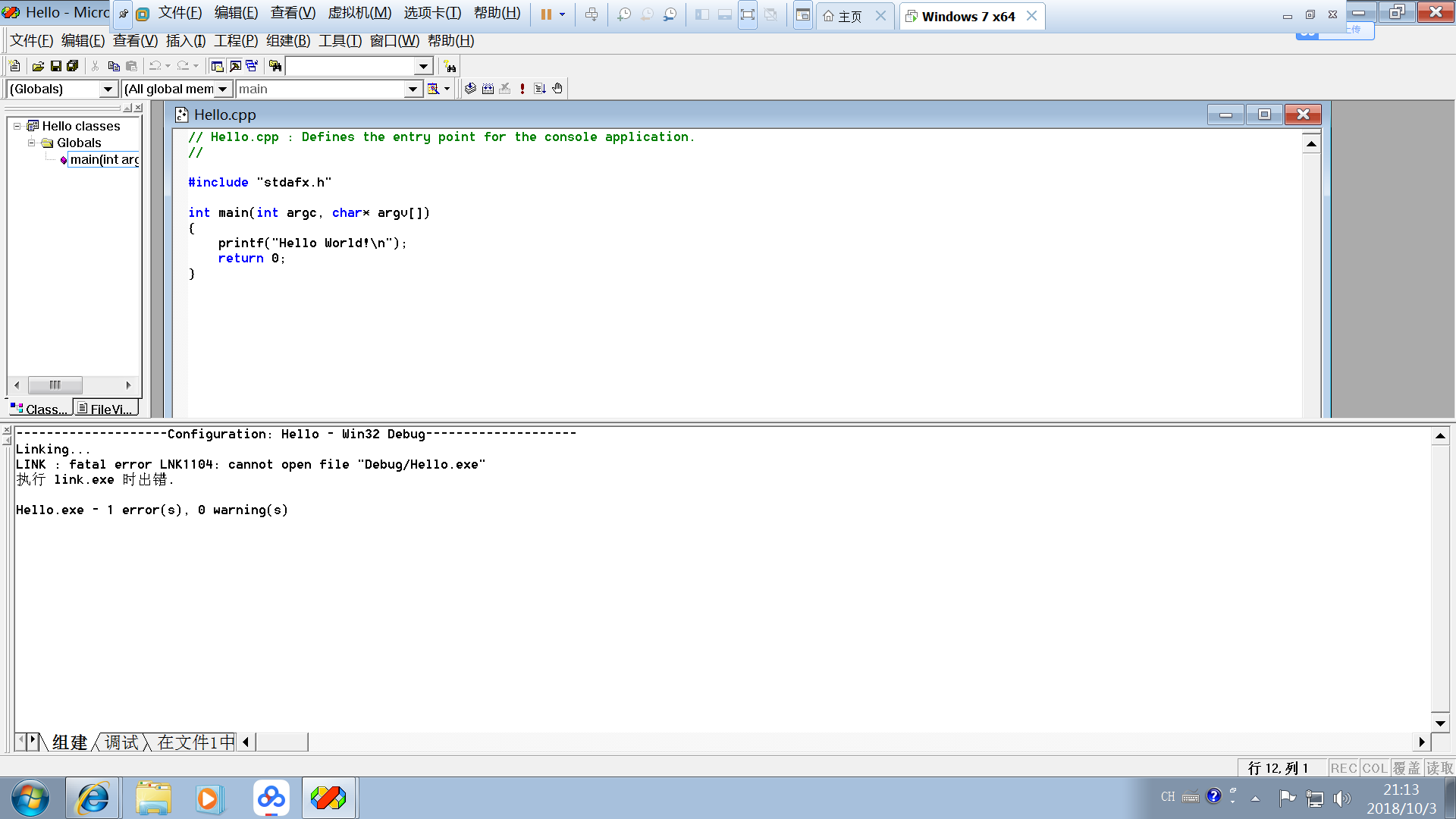
Task: Open the VMware 选项卡(T) menu
Action: tap(432, 14)
